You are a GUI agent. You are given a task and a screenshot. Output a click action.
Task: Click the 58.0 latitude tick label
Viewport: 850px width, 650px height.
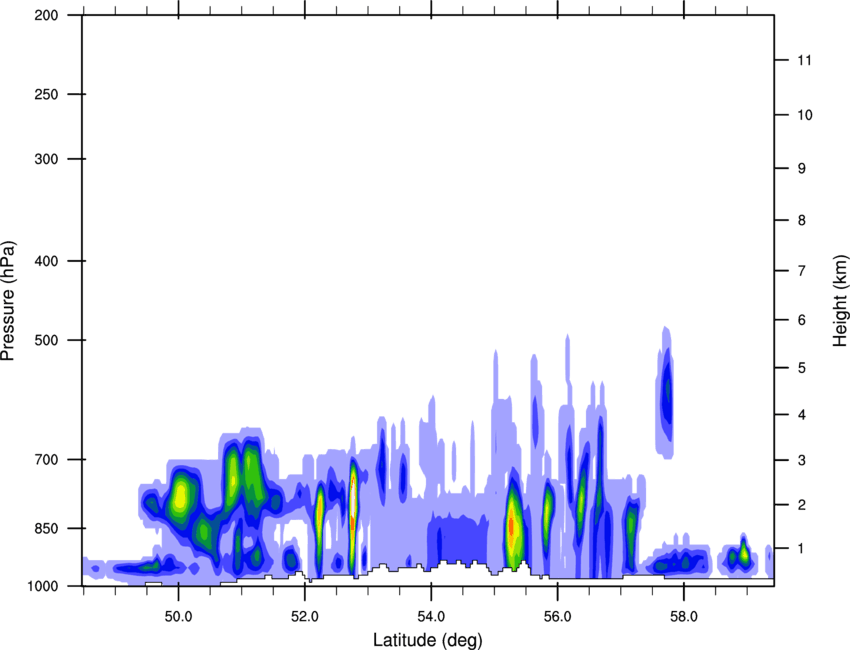point(684,617)
